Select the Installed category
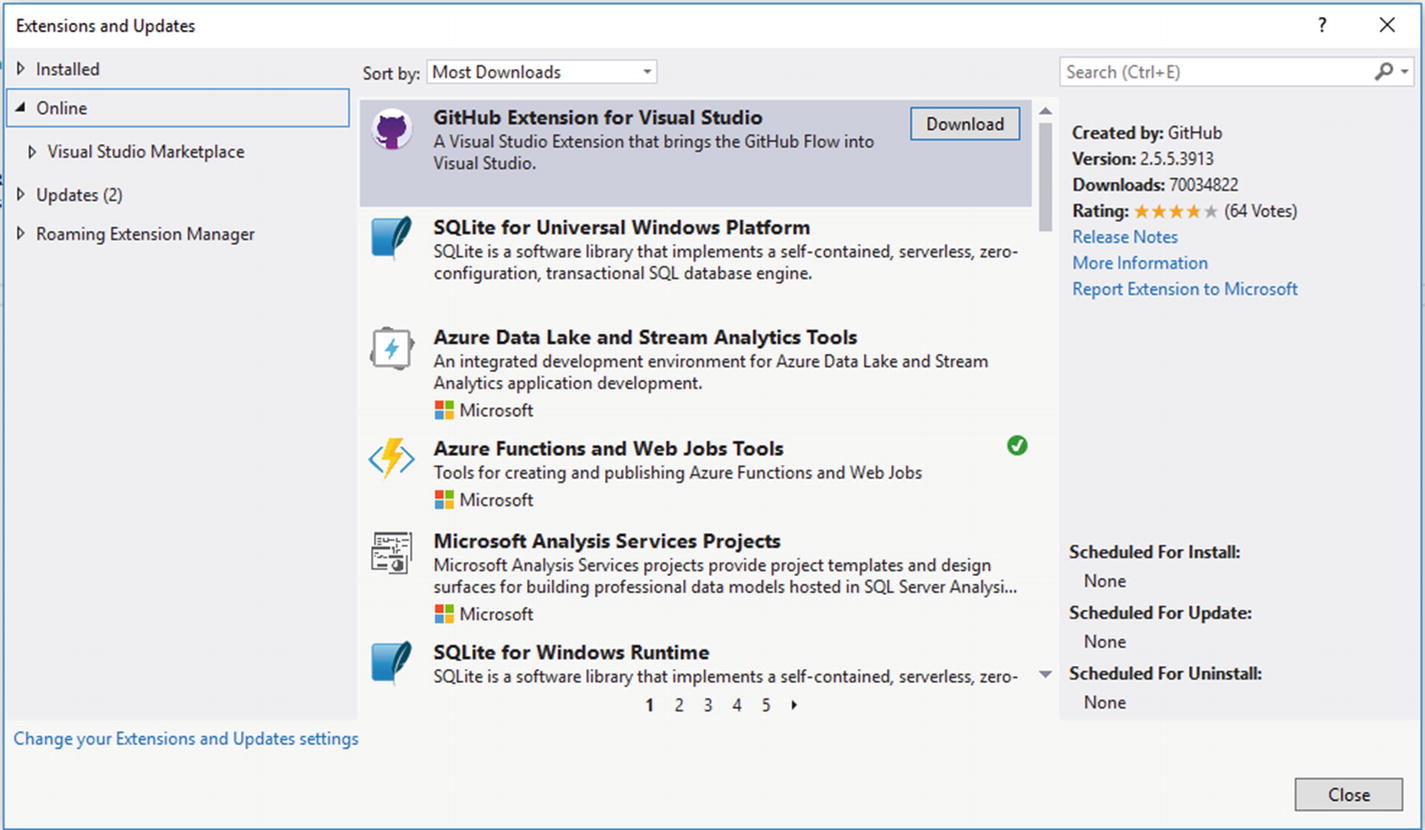Viewport: 1425px width, 830px height. tap(68, 69)
